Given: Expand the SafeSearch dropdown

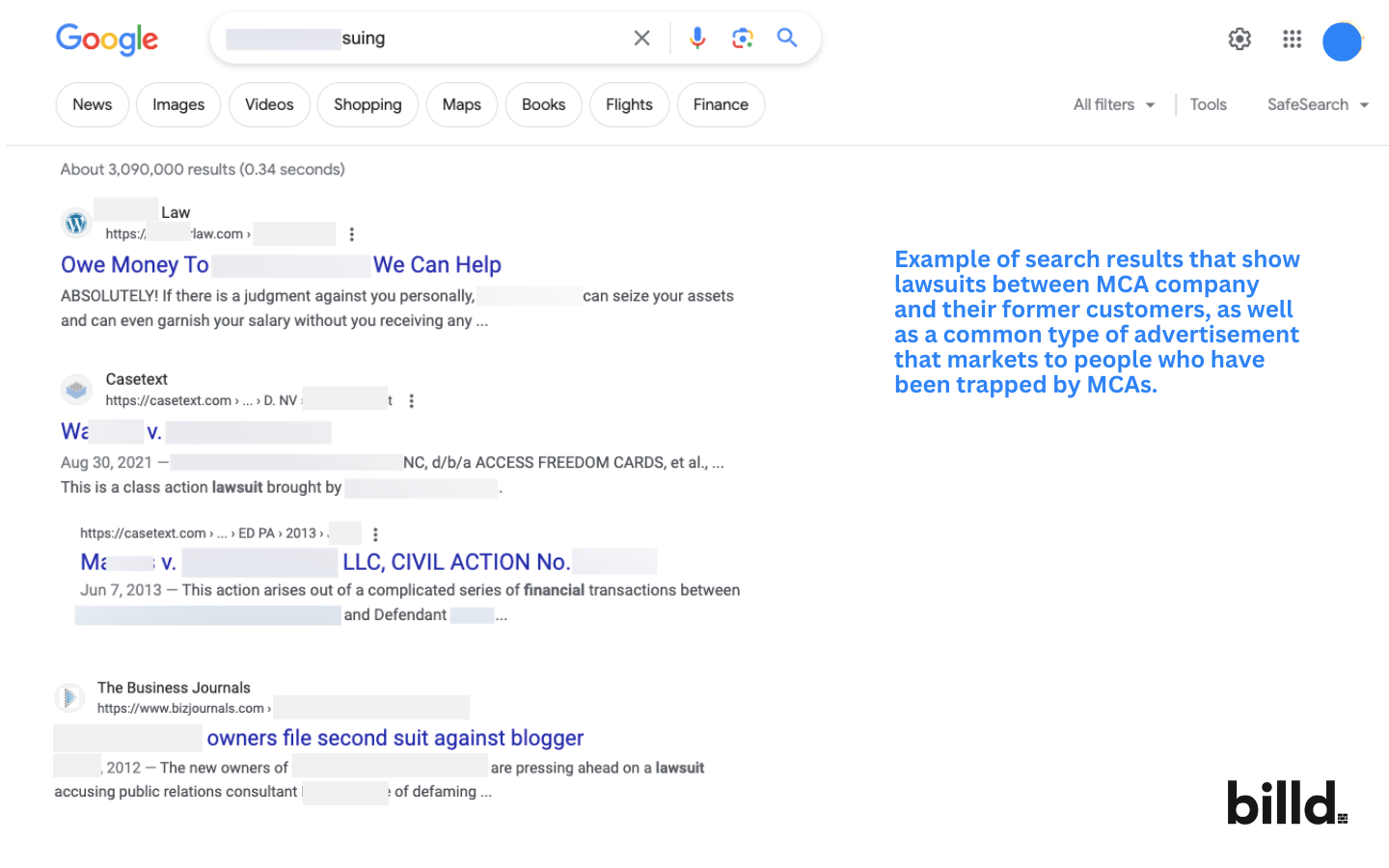Looking at the screenshot, I should pos(1318,104).
